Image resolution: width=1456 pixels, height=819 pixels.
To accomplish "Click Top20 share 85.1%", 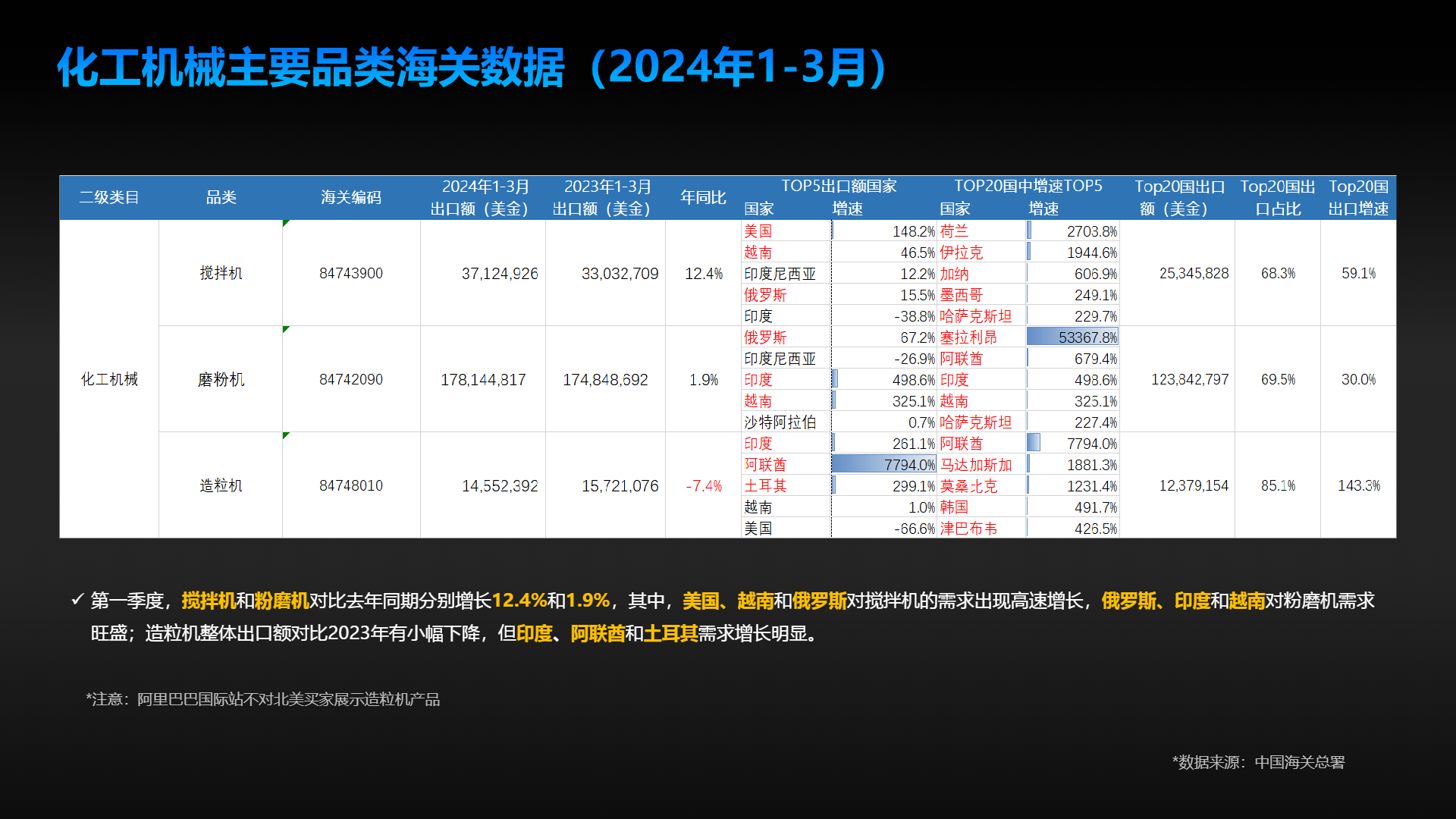I will pos(1278,485).
